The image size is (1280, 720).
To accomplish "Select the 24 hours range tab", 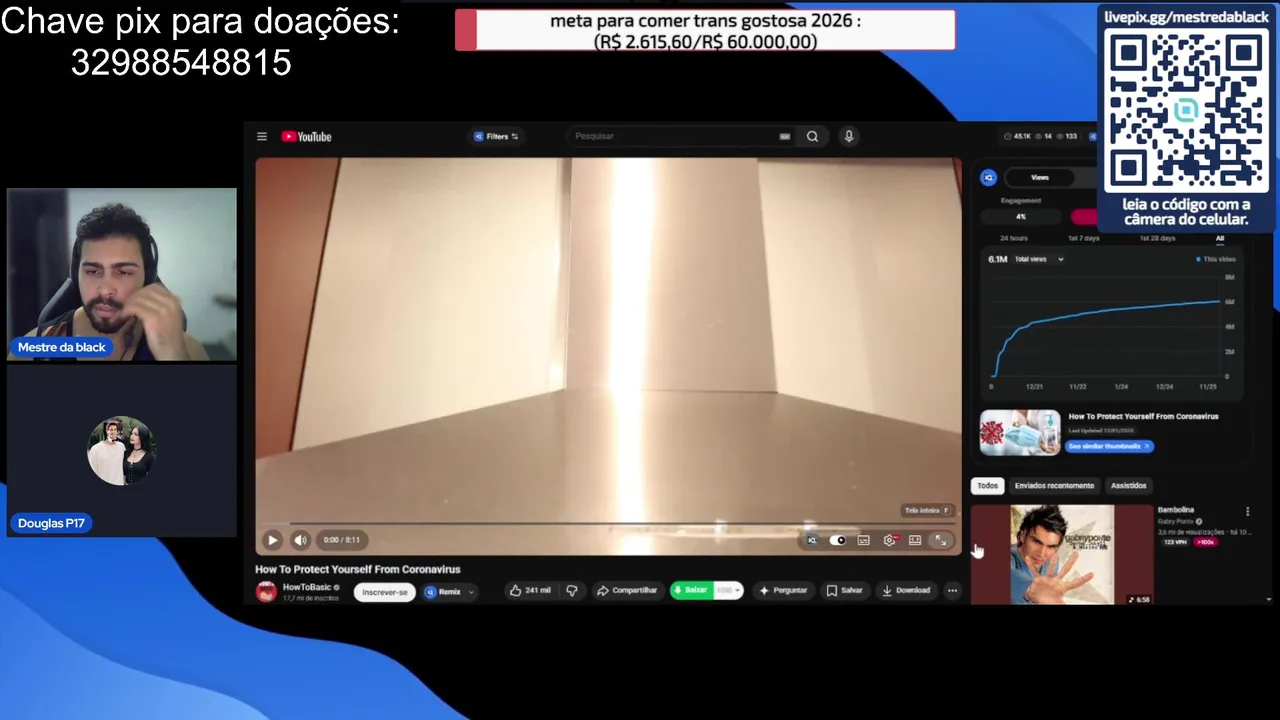I will pos(1014,238).
